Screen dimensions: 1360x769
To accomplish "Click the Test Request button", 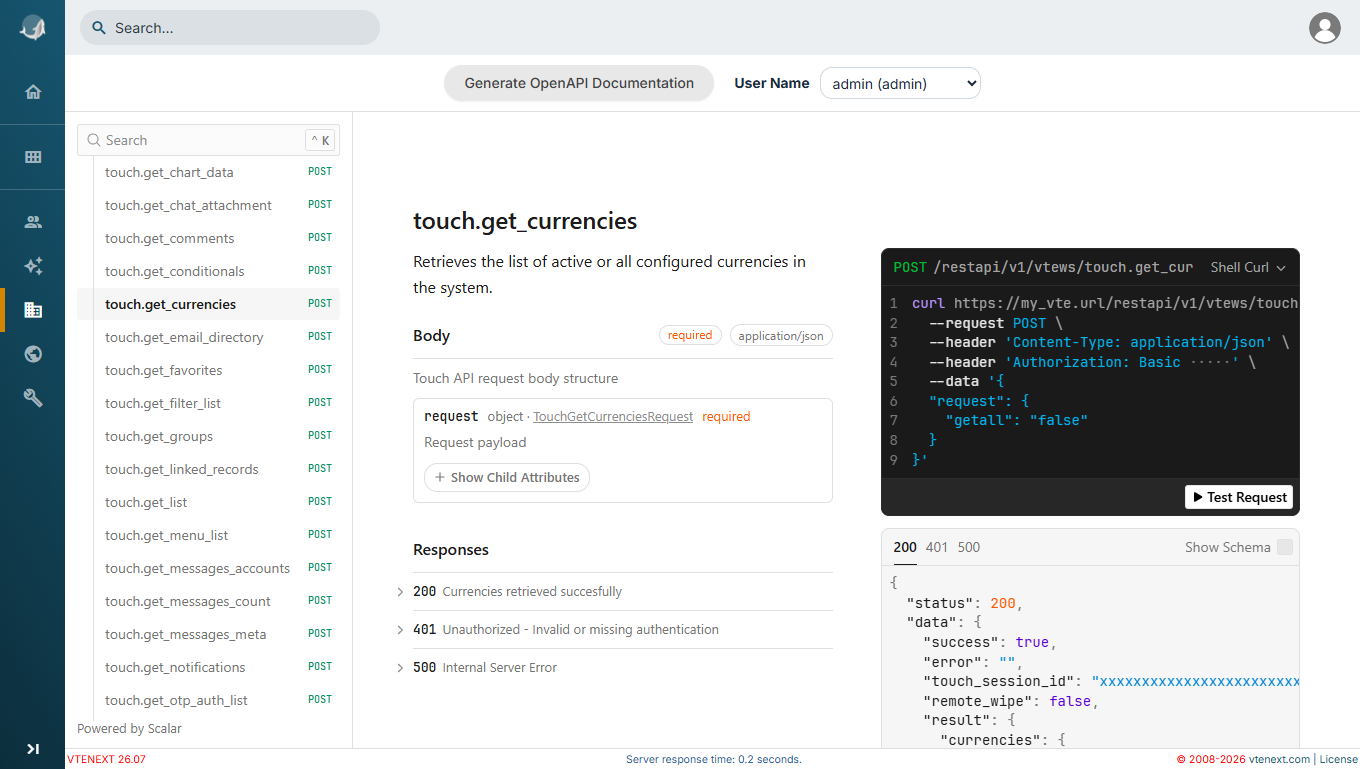I will 1239,497.
